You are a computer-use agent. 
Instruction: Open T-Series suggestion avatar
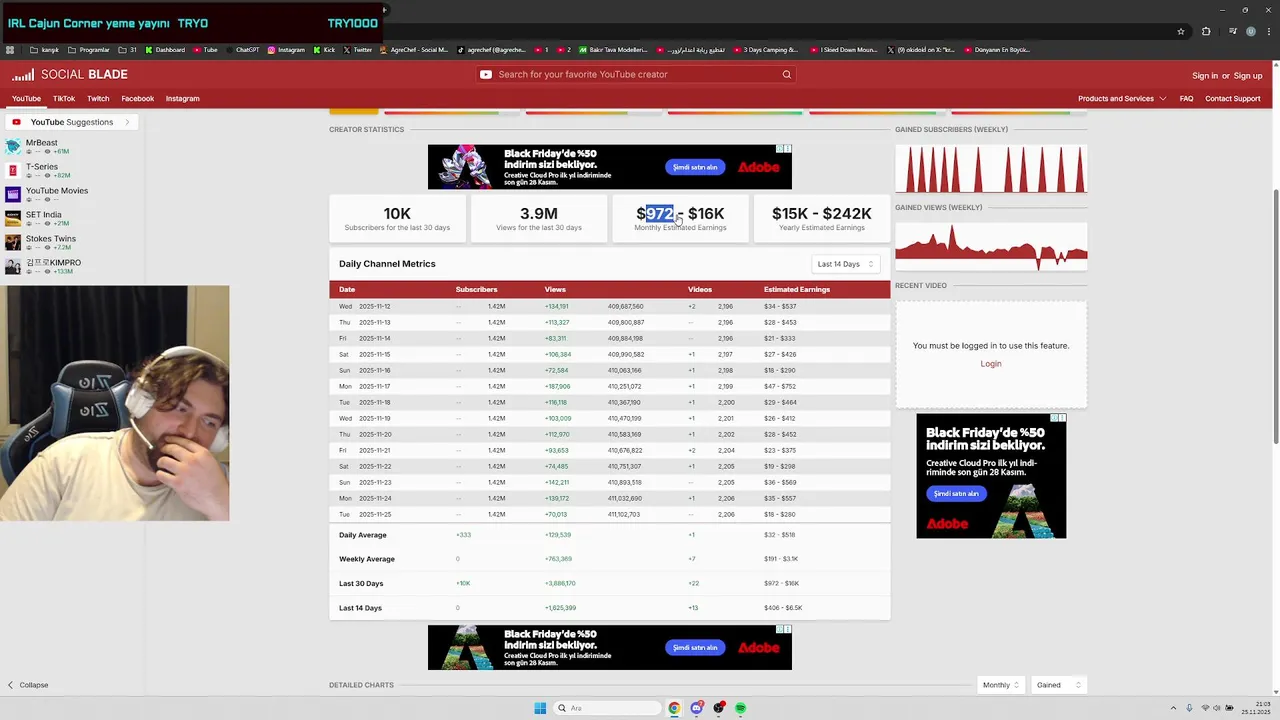13,171
